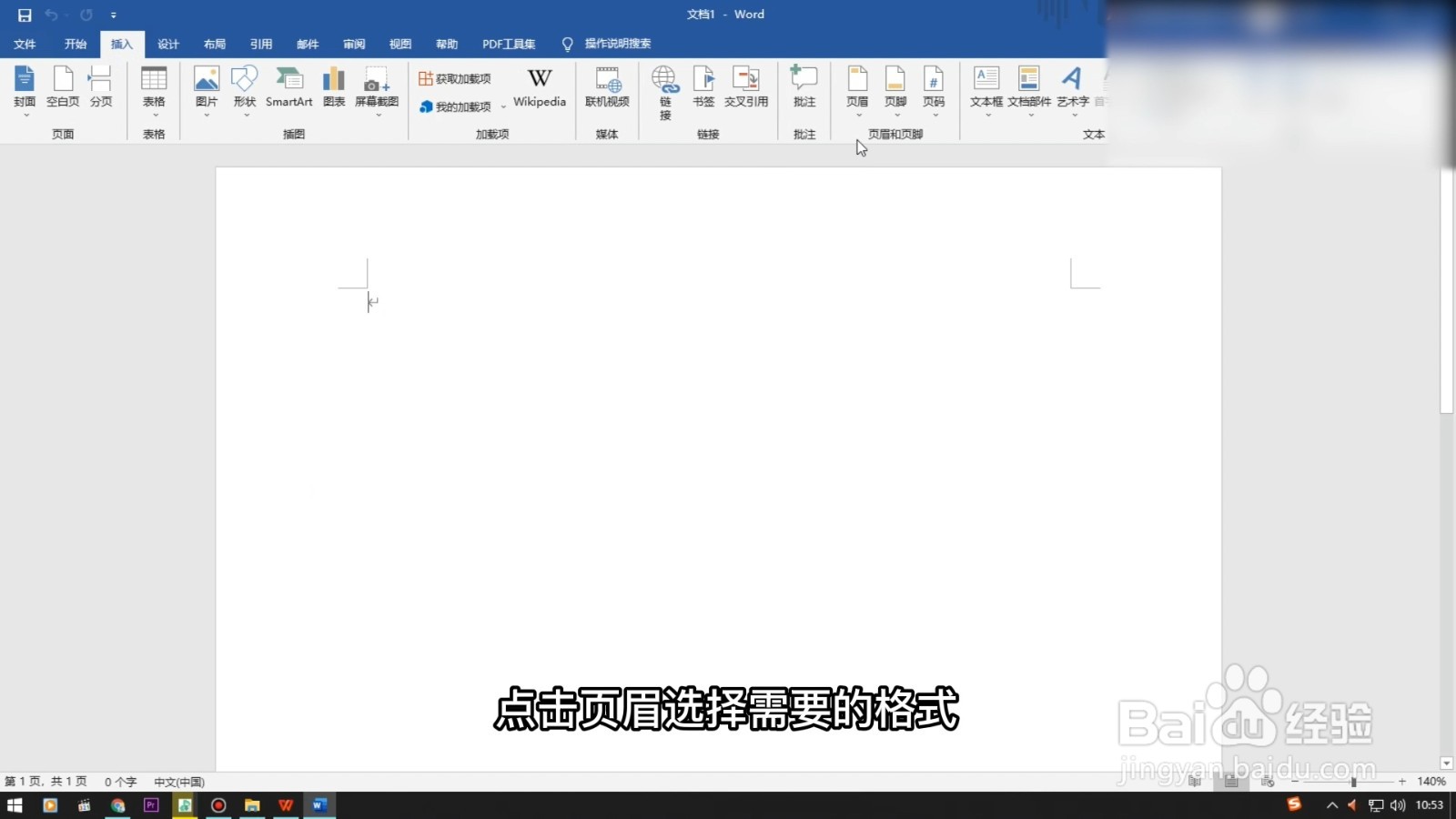Click the Header (页眉) button
The image size is (1456, 819).
point(857,87)
